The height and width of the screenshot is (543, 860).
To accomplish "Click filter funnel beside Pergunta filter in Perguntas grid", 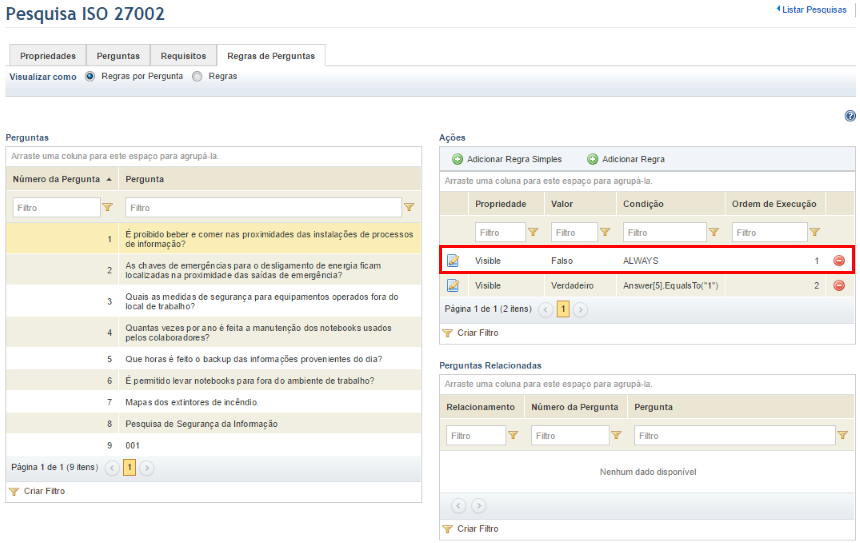I will point(409,207).
